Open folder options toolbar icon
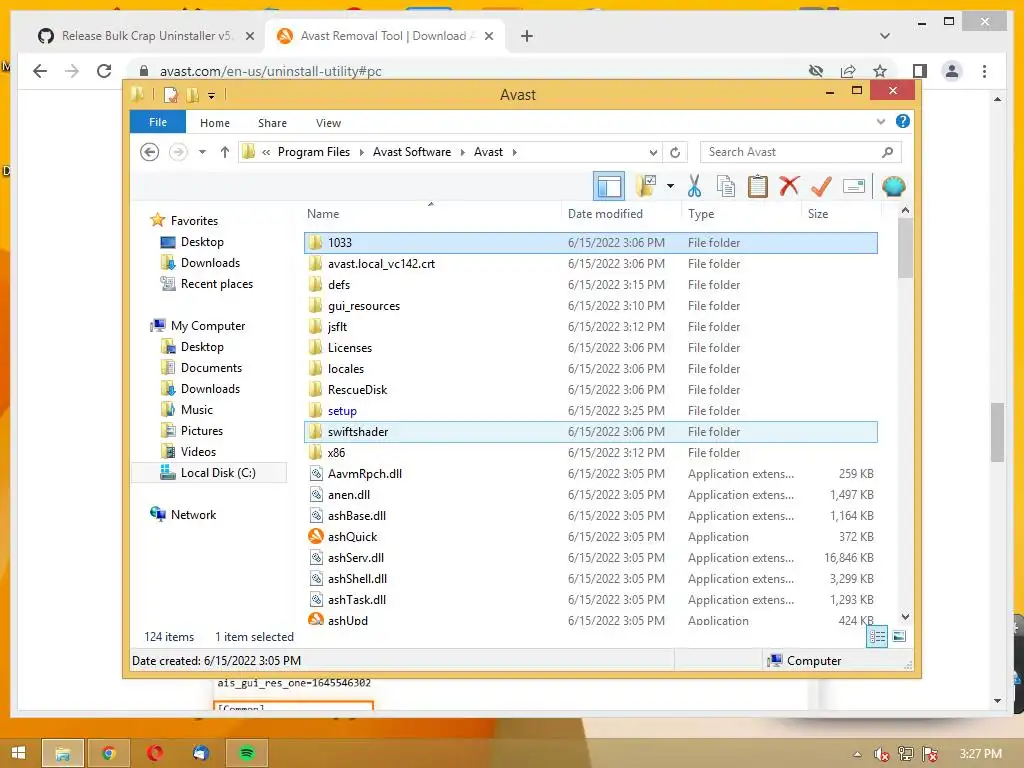 pos(647,187)
